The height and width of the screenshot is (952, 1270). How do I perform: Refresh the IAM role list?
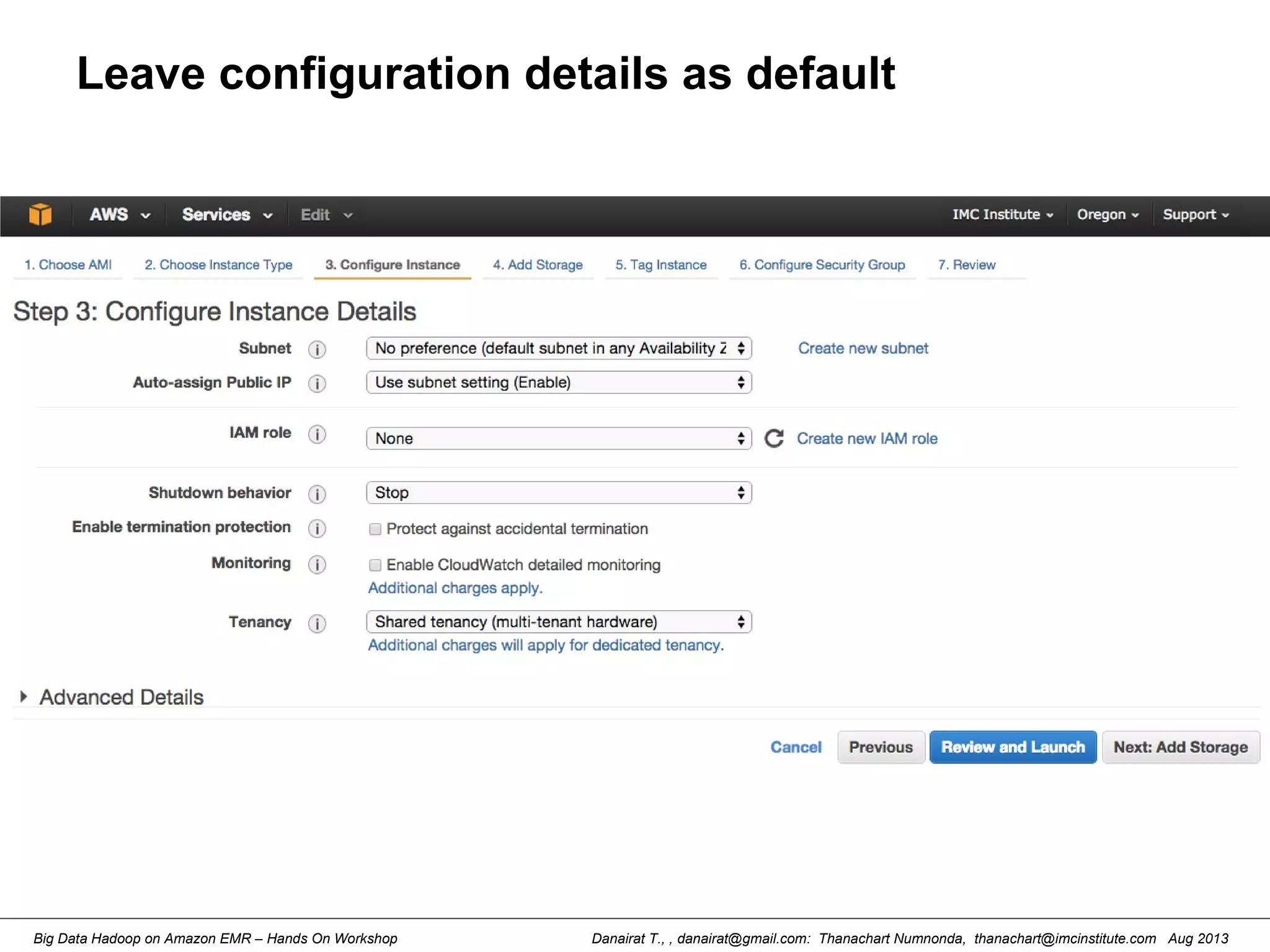tap(774, 438)
